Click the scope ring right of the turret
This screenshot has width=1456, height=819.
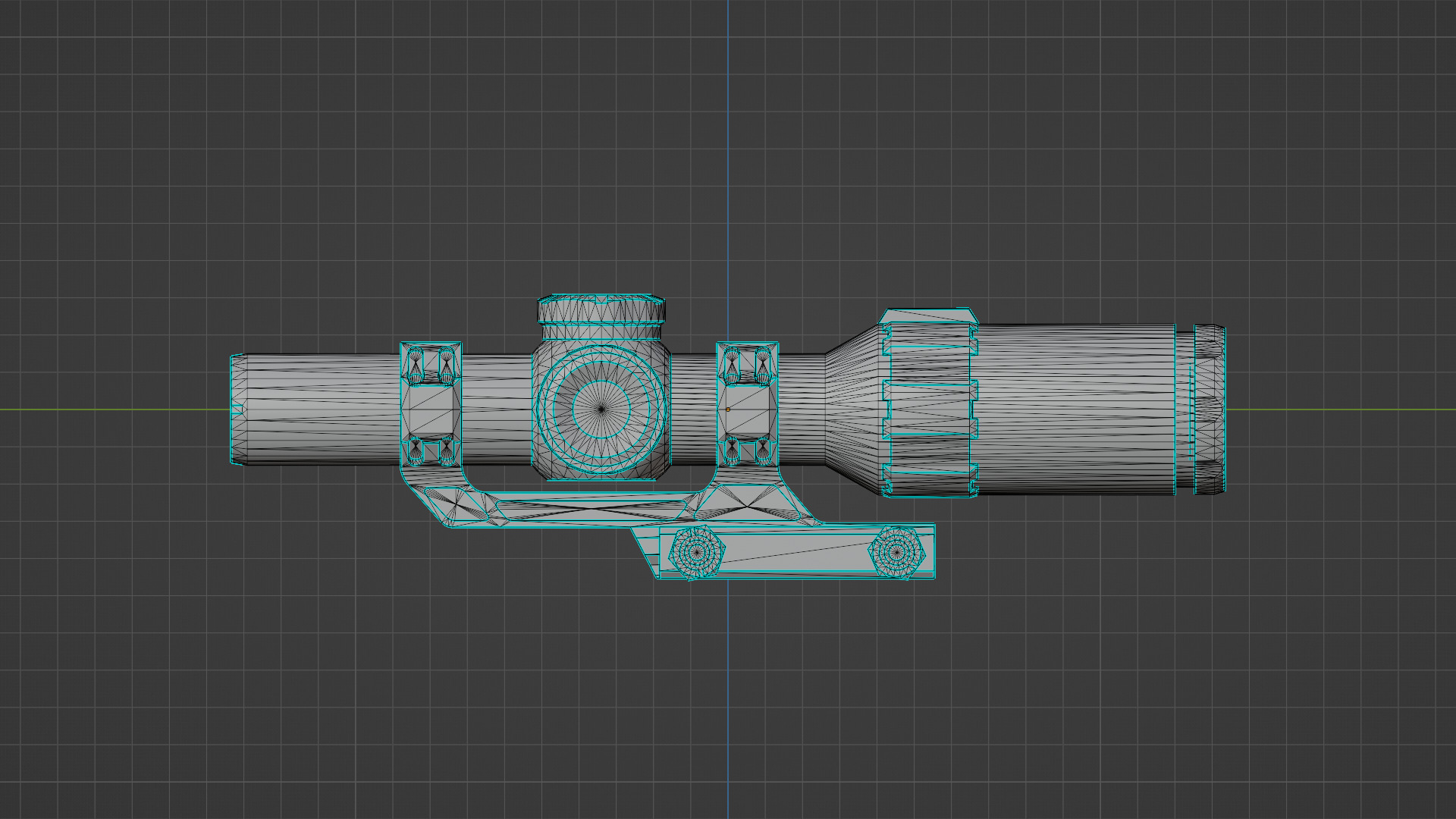click(x=748, y=404)
